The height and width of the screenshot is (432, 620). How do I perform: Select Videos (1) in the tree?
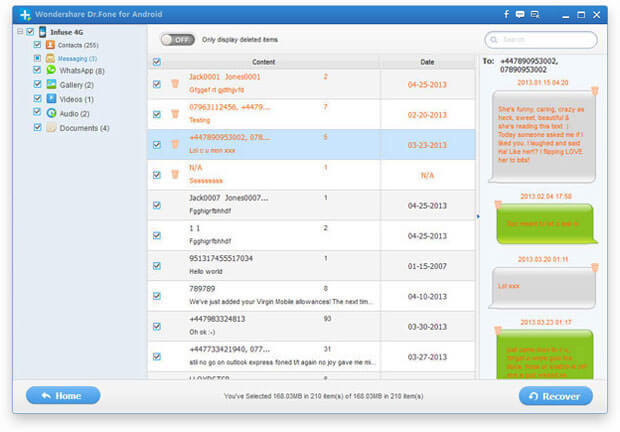click(77, 99)
